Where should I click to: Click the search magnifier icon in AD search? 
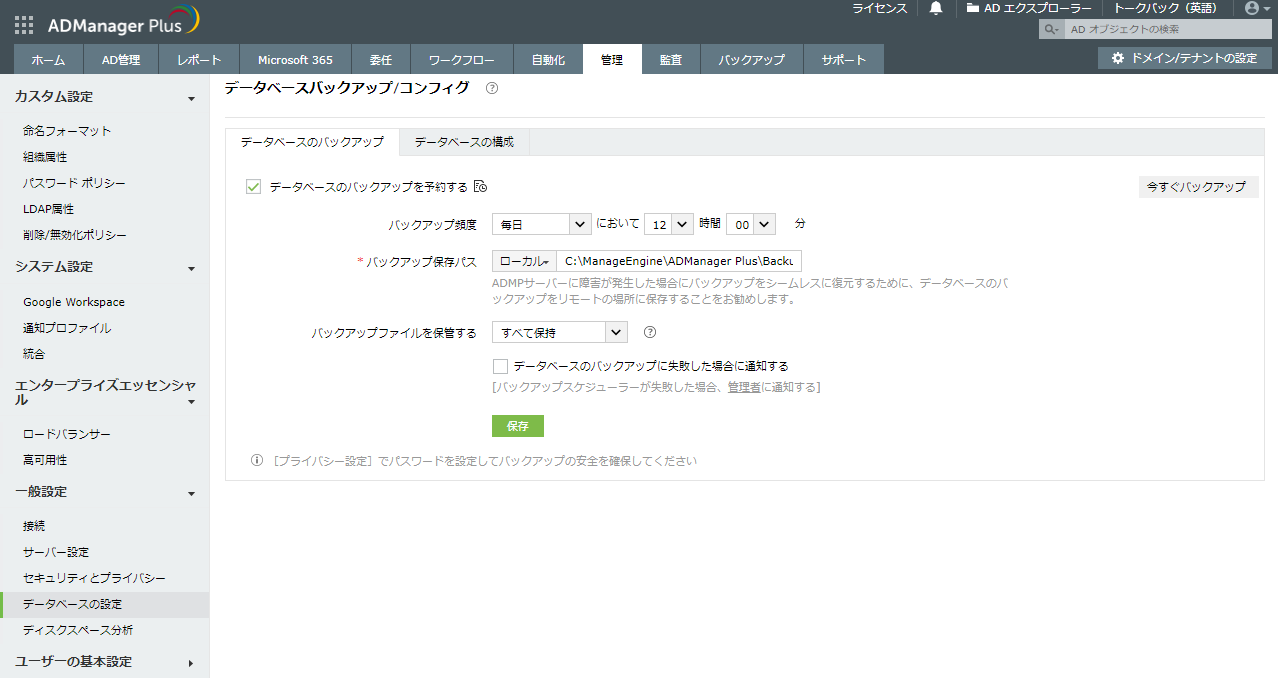click(1050, 29)
